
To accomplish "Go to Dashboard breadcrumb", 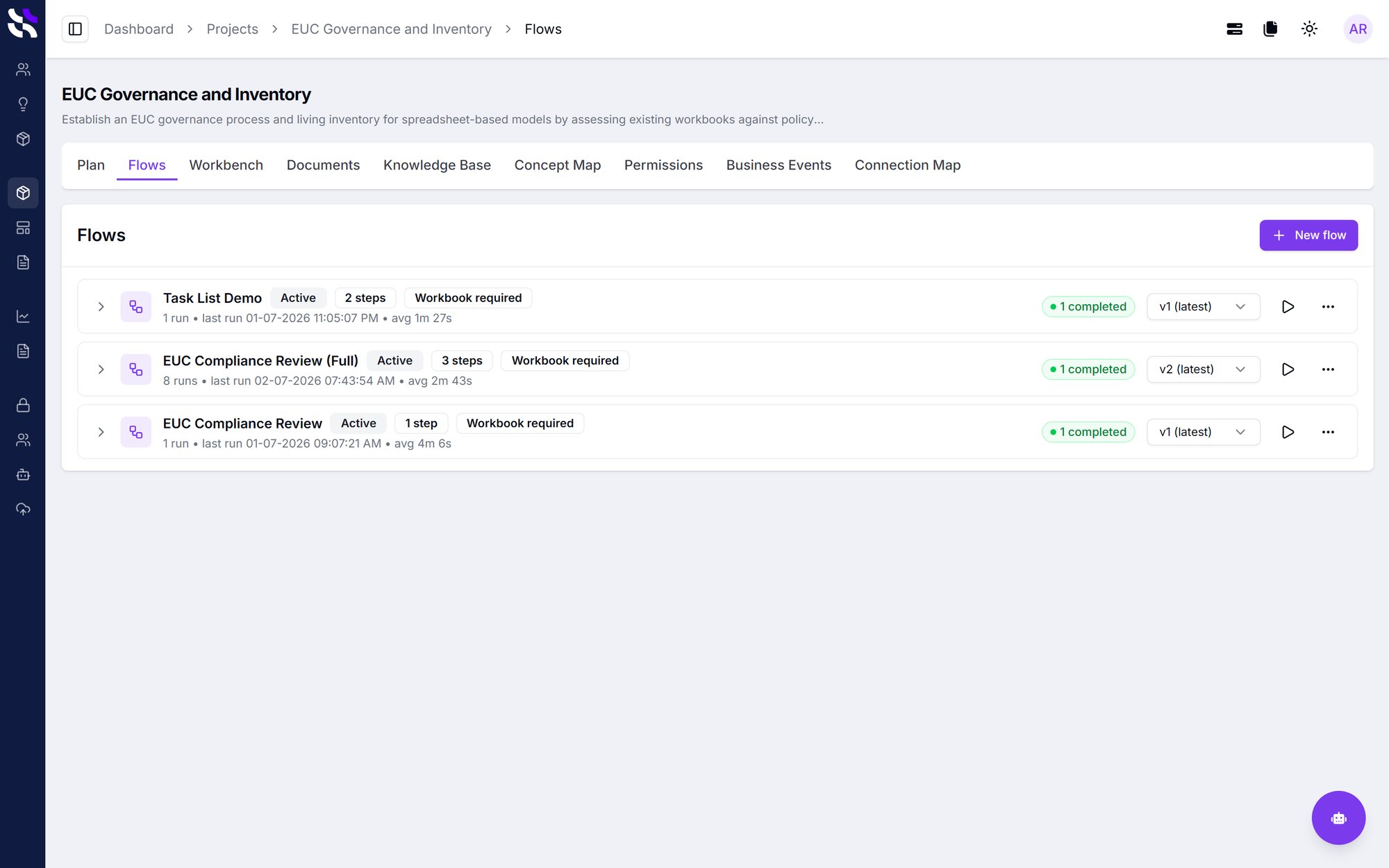I will [x=139, y=29].
